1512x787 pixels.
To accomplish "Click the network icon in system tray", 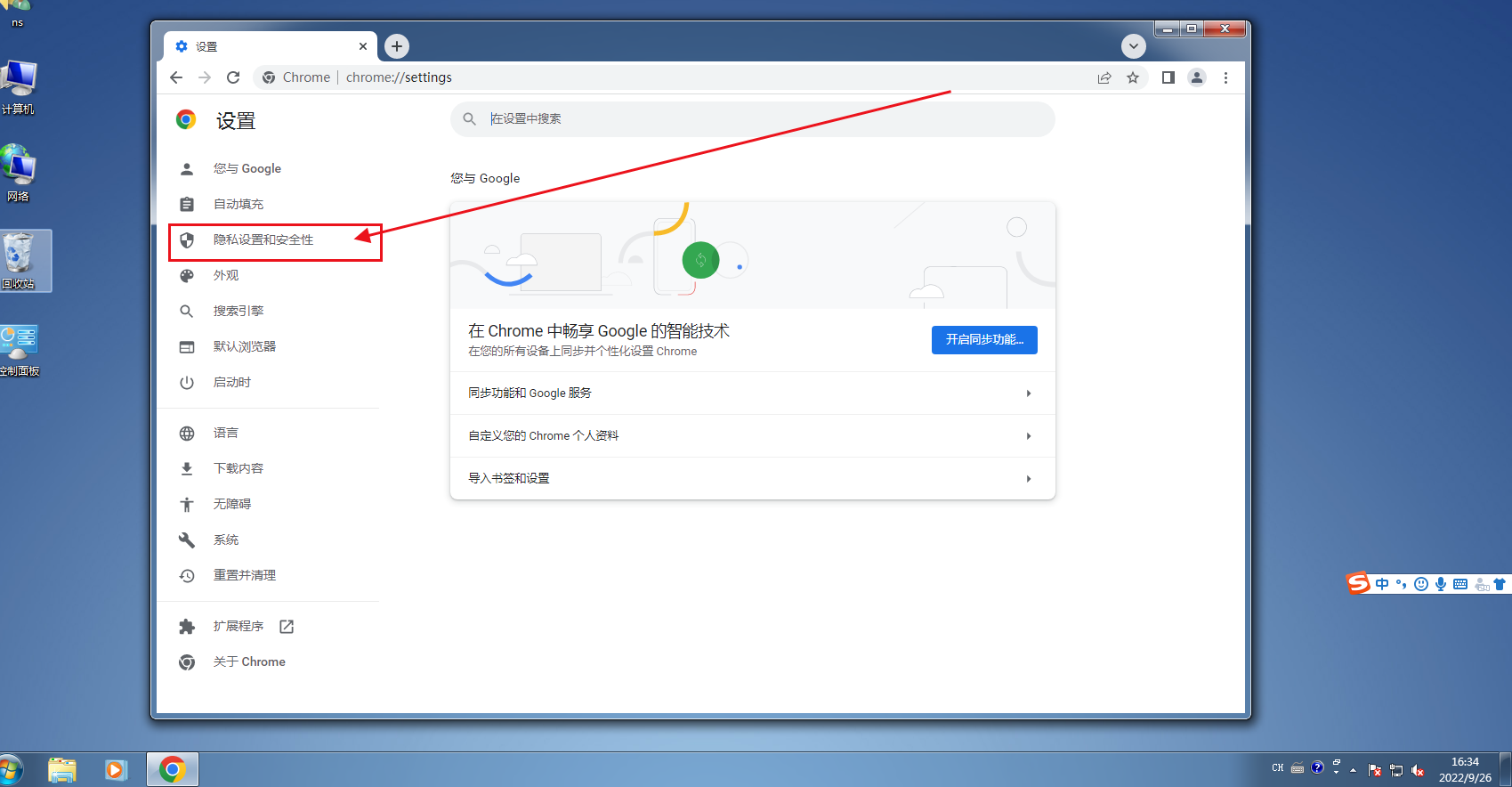I will tap(1396, 770).
